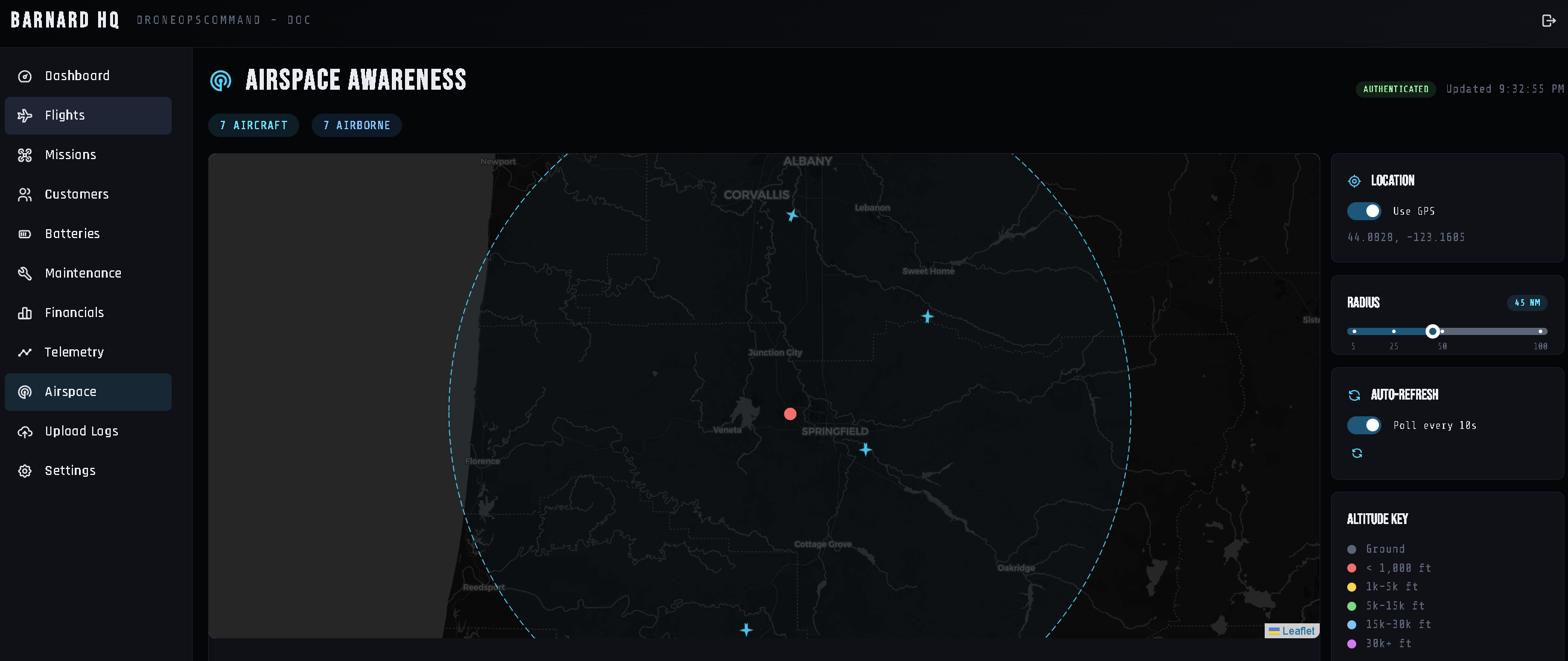Set radius slider to the 25 mark
The height and width of the screenshot is (661, 1568).
click(x=1393, y=331)
